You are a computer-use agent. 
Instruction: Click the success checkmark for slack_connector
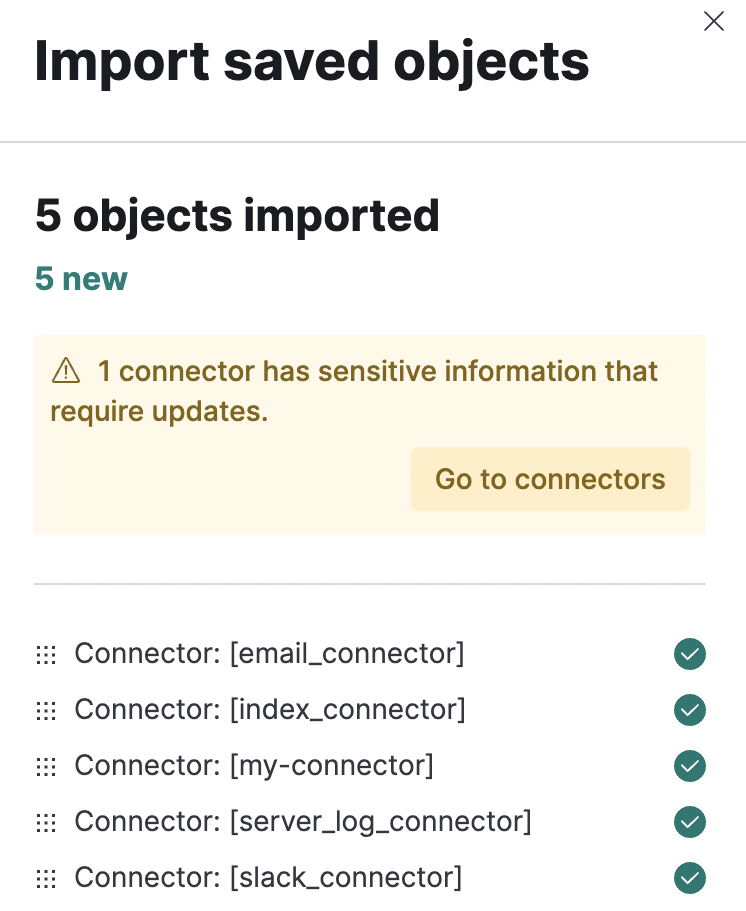pos(690,878)
